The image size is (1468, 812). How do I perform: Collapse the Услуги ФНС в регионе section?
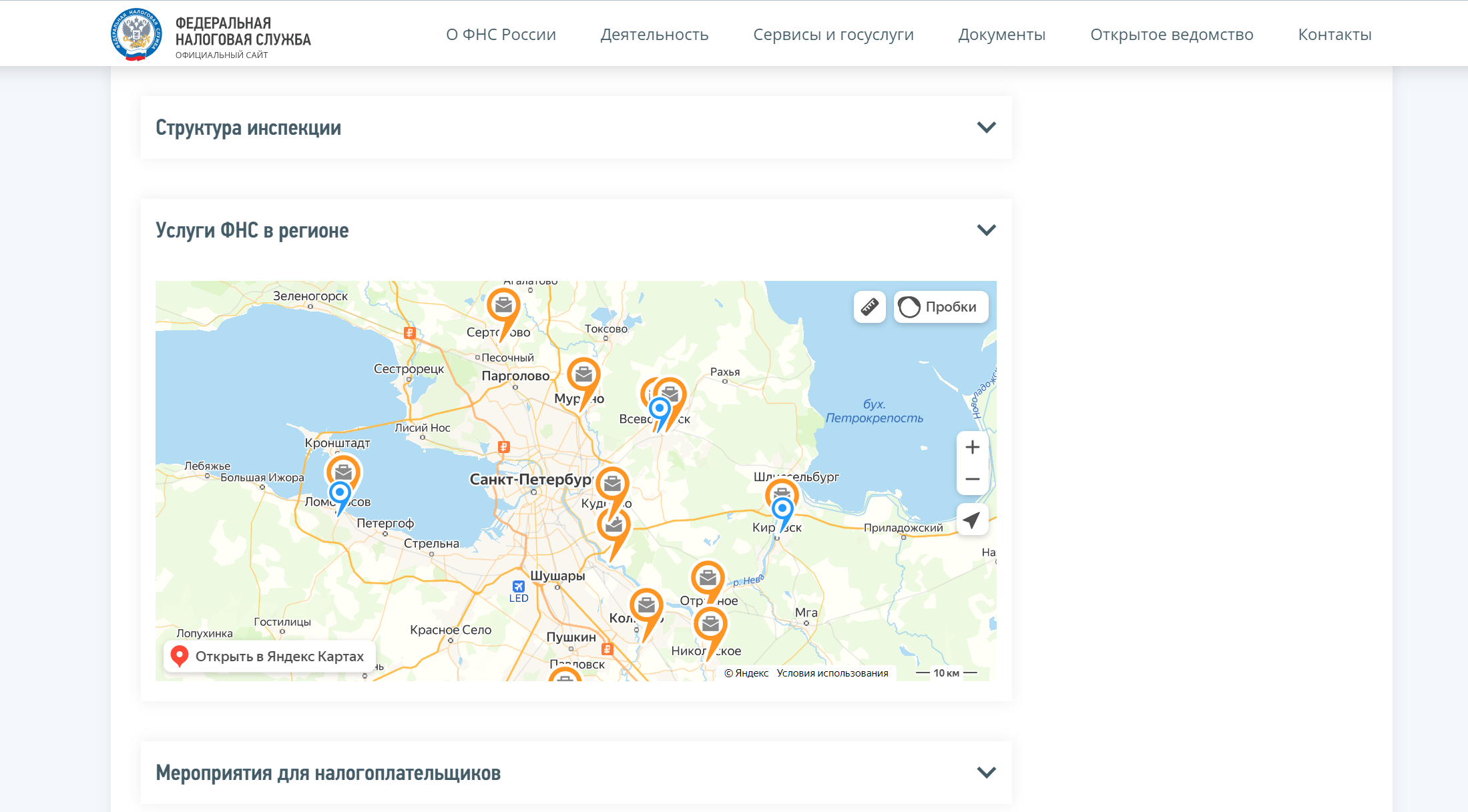(576, 230)
